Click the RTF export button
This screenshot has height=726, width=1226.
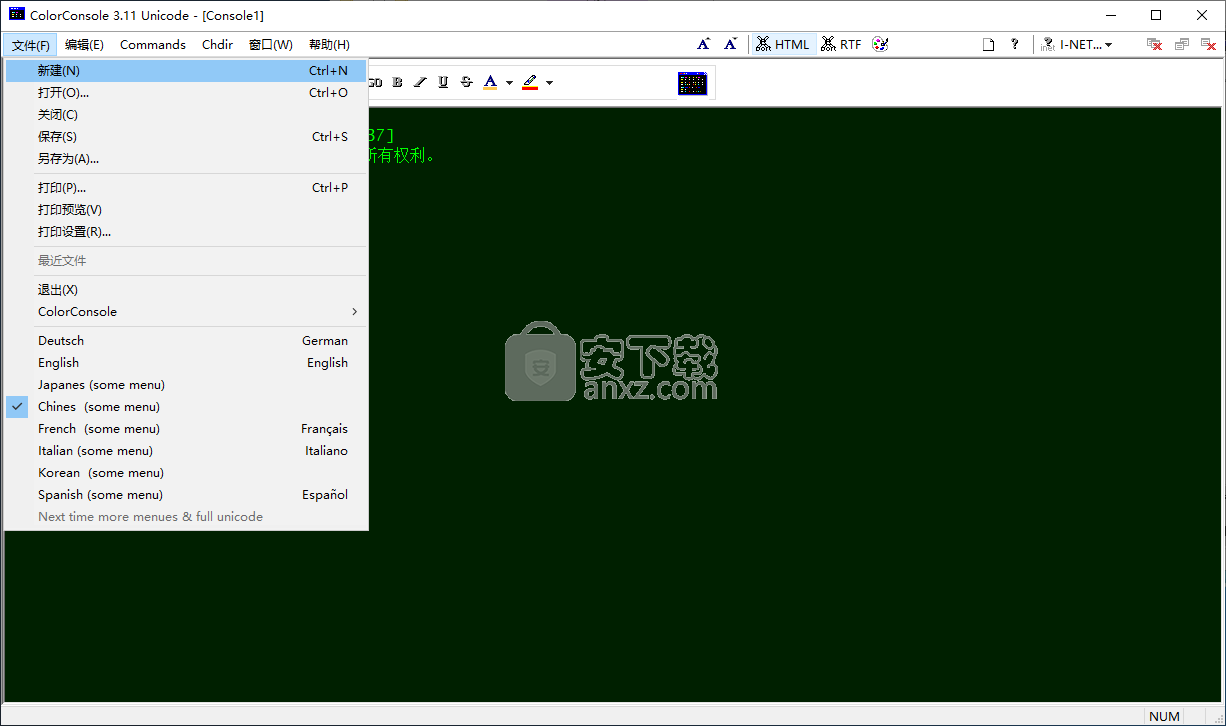click(x=842, y=44)
